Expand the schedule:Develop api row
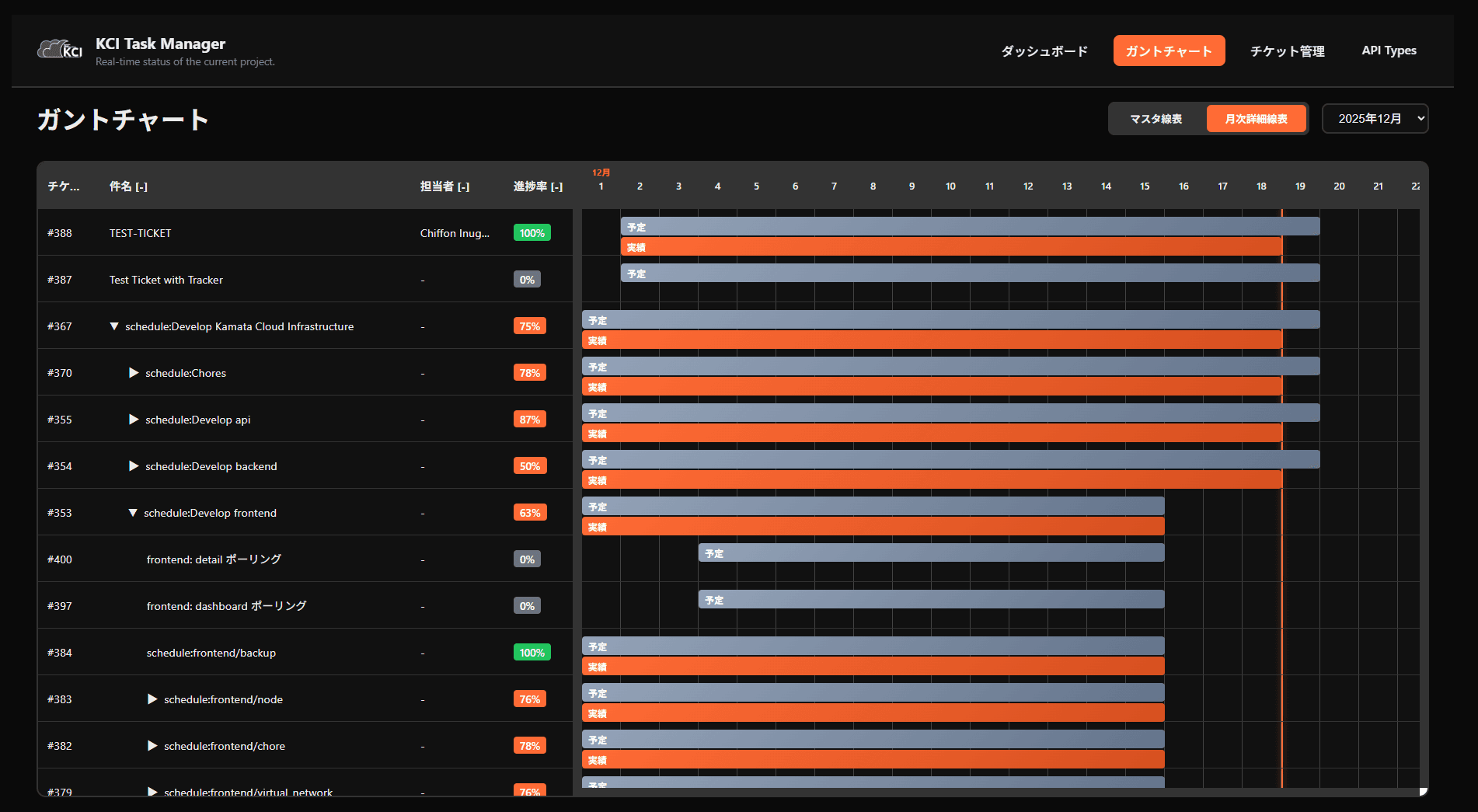This screenshot has height=812, width=1478. click(x=134, y=420)
